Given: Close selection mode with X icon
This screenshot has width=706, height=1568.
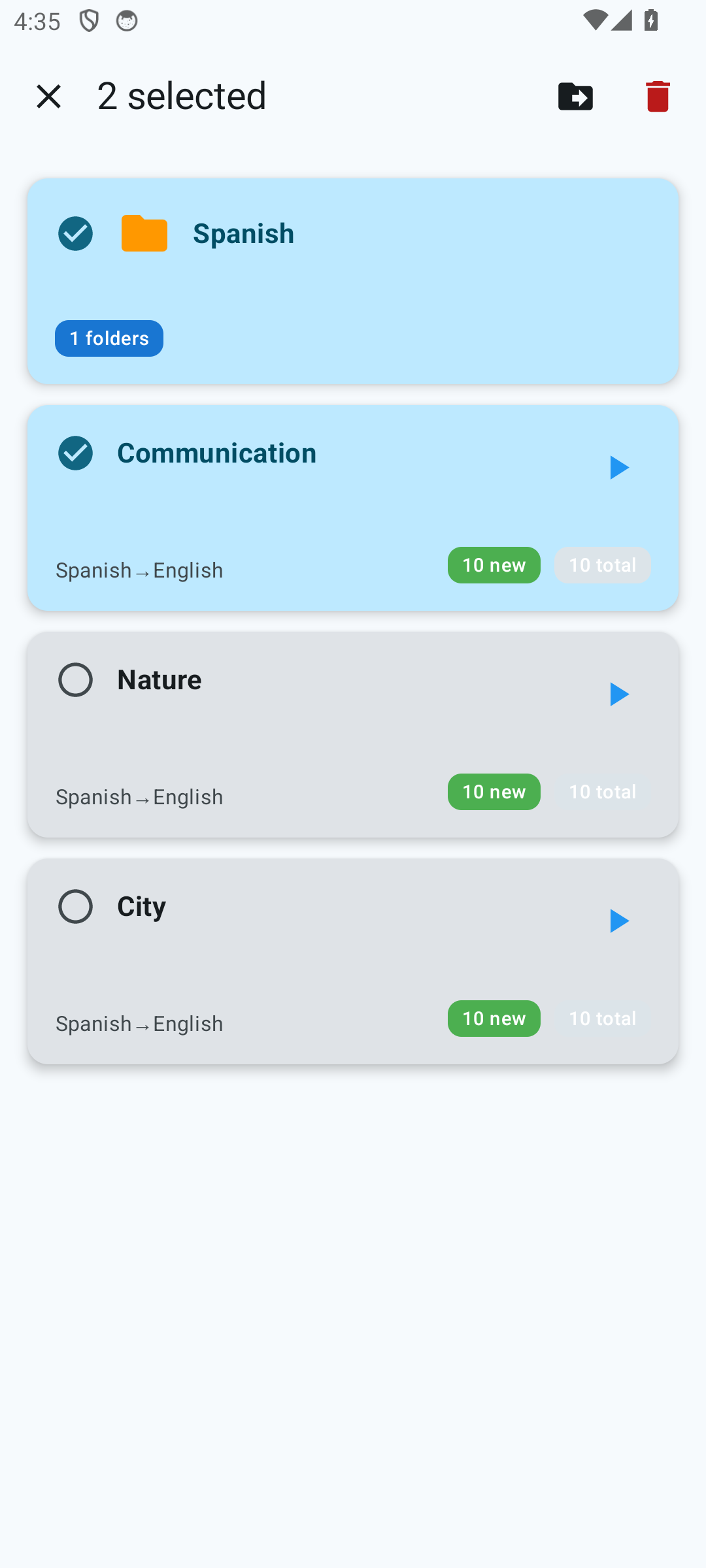Looking at the screenshot, I should point(49,97).
